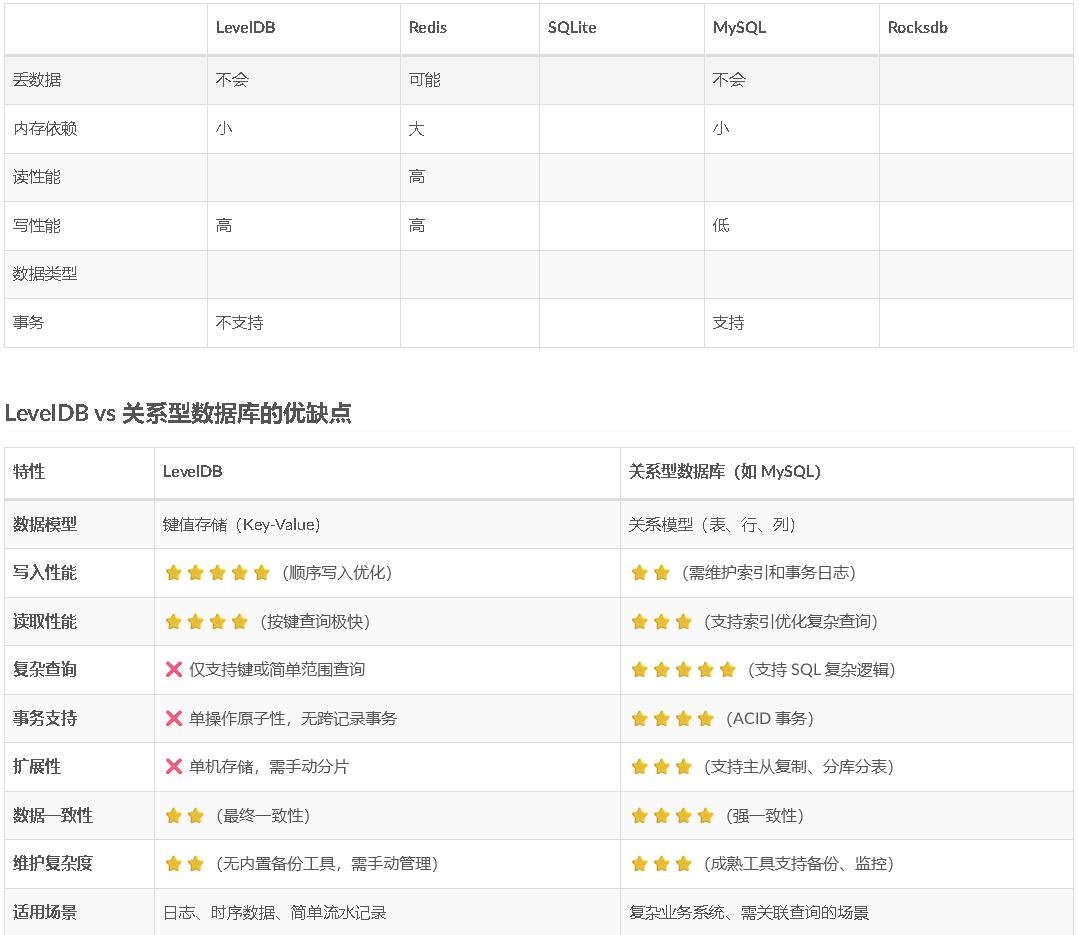The image size is (1079, 935).
Task: Click 高 in Redis 读性能 cell
Action: coord(416,177)
